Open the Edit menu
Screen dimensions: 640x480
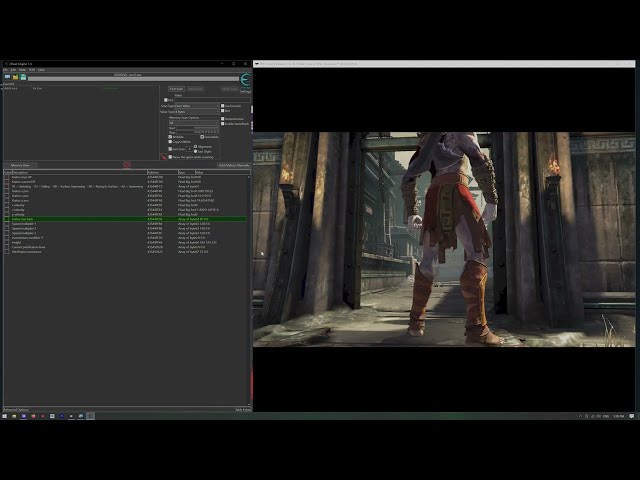pos(13,70)
